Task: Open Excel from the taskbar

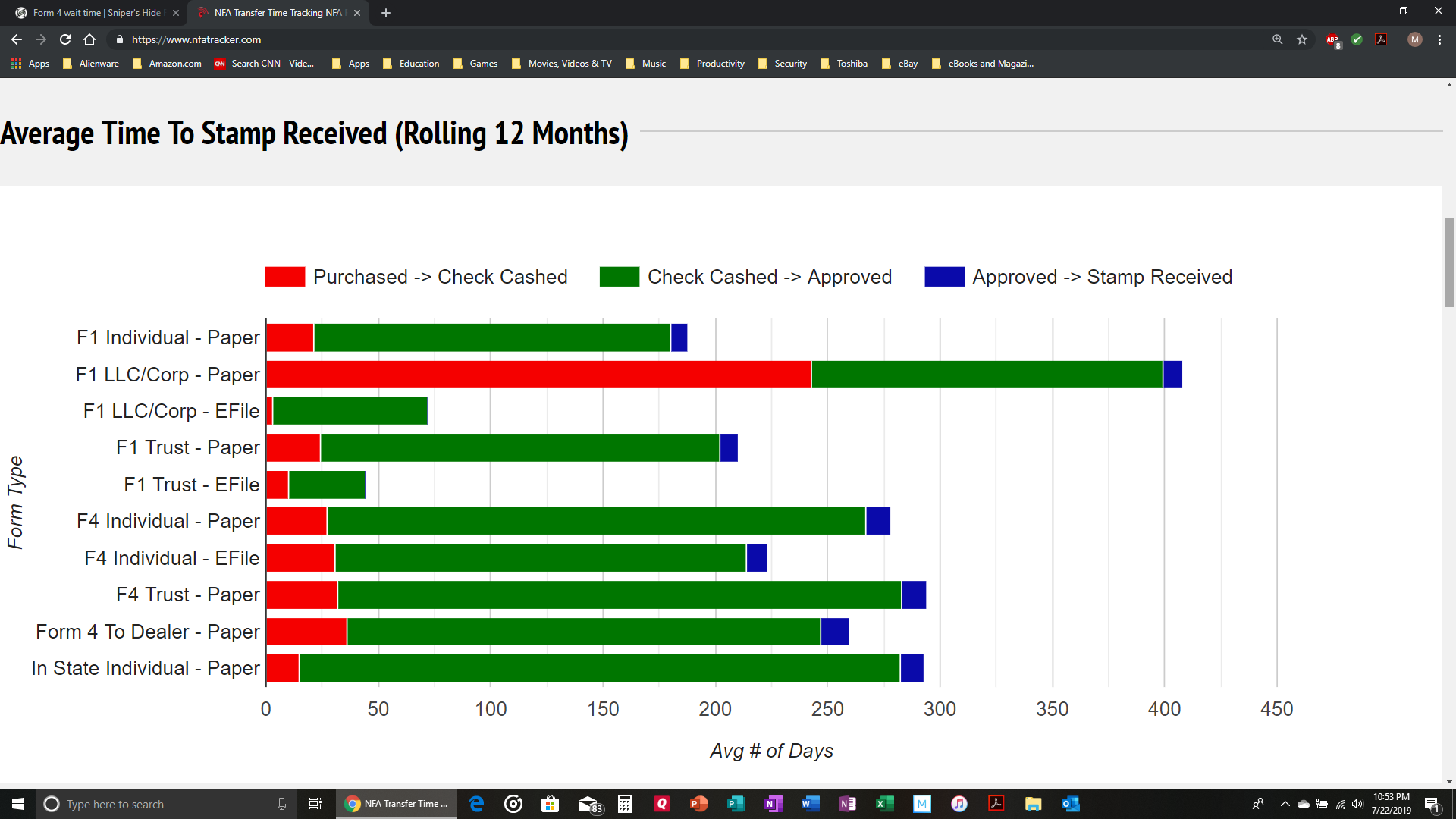Action: pos(884,804)
